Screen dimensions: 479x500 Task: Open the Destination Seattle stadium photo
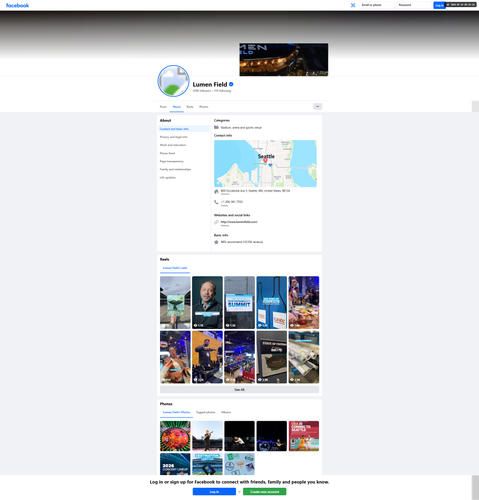(207, 464)
